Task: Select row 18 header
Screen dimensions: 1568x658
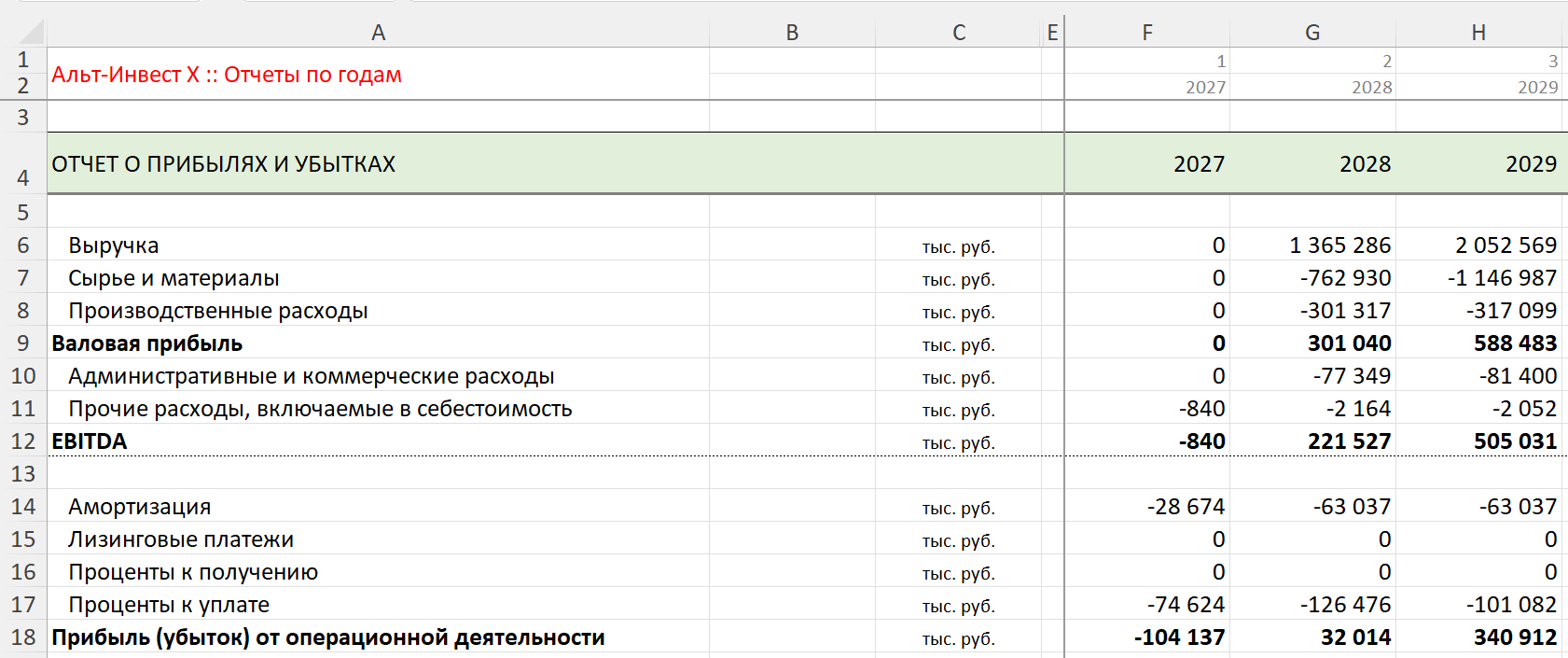Action: (23, 637)
